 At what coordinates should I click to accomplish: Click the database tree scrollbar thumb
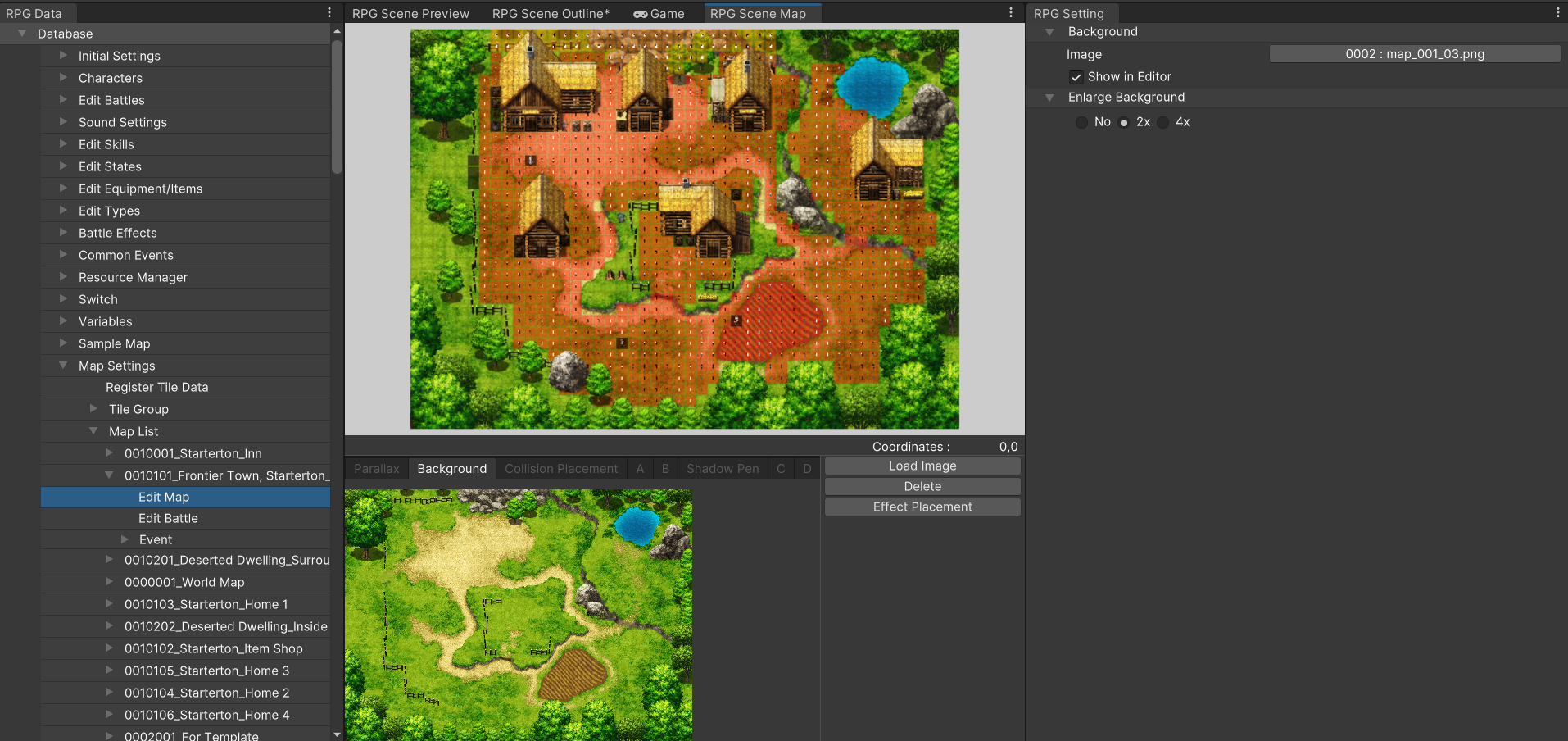pos(337,107)
